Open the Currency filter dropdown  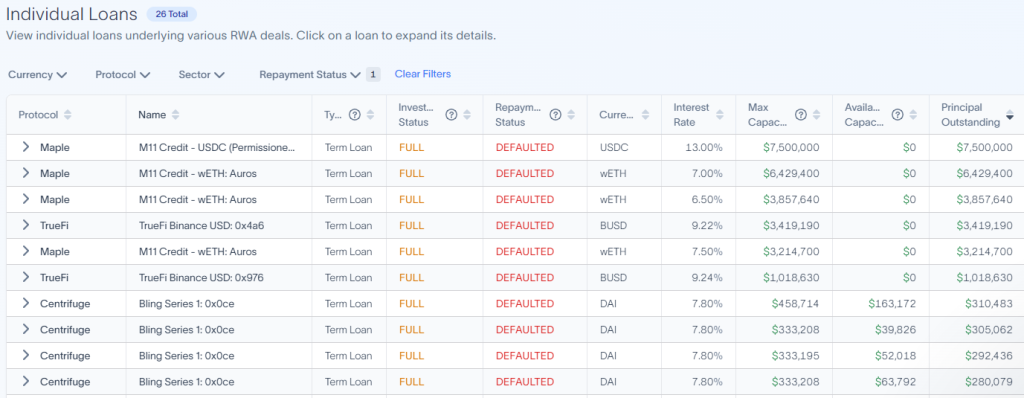click(x=38, y=75)
